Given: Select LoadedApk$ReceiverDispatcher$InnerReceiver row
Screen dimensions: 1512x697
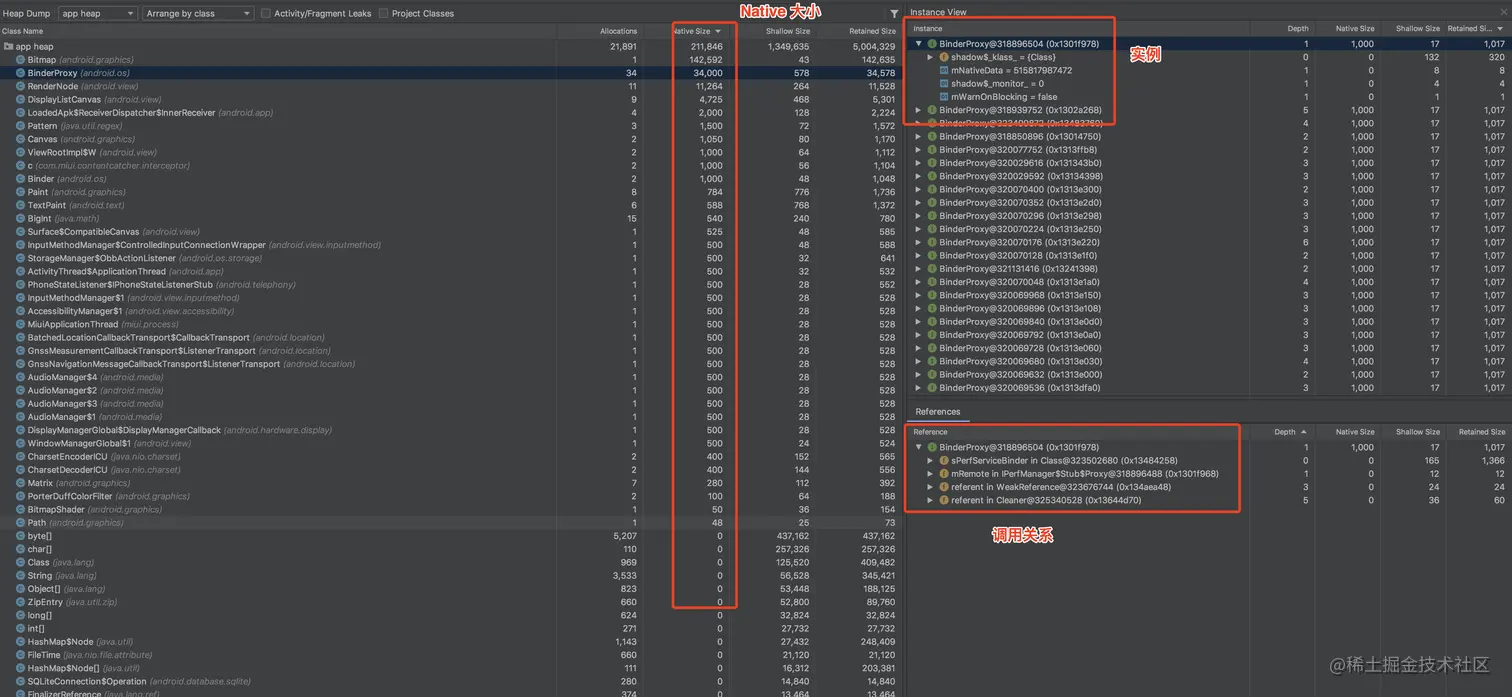Looking at the screenshot, I should click(x=450, y=113).
